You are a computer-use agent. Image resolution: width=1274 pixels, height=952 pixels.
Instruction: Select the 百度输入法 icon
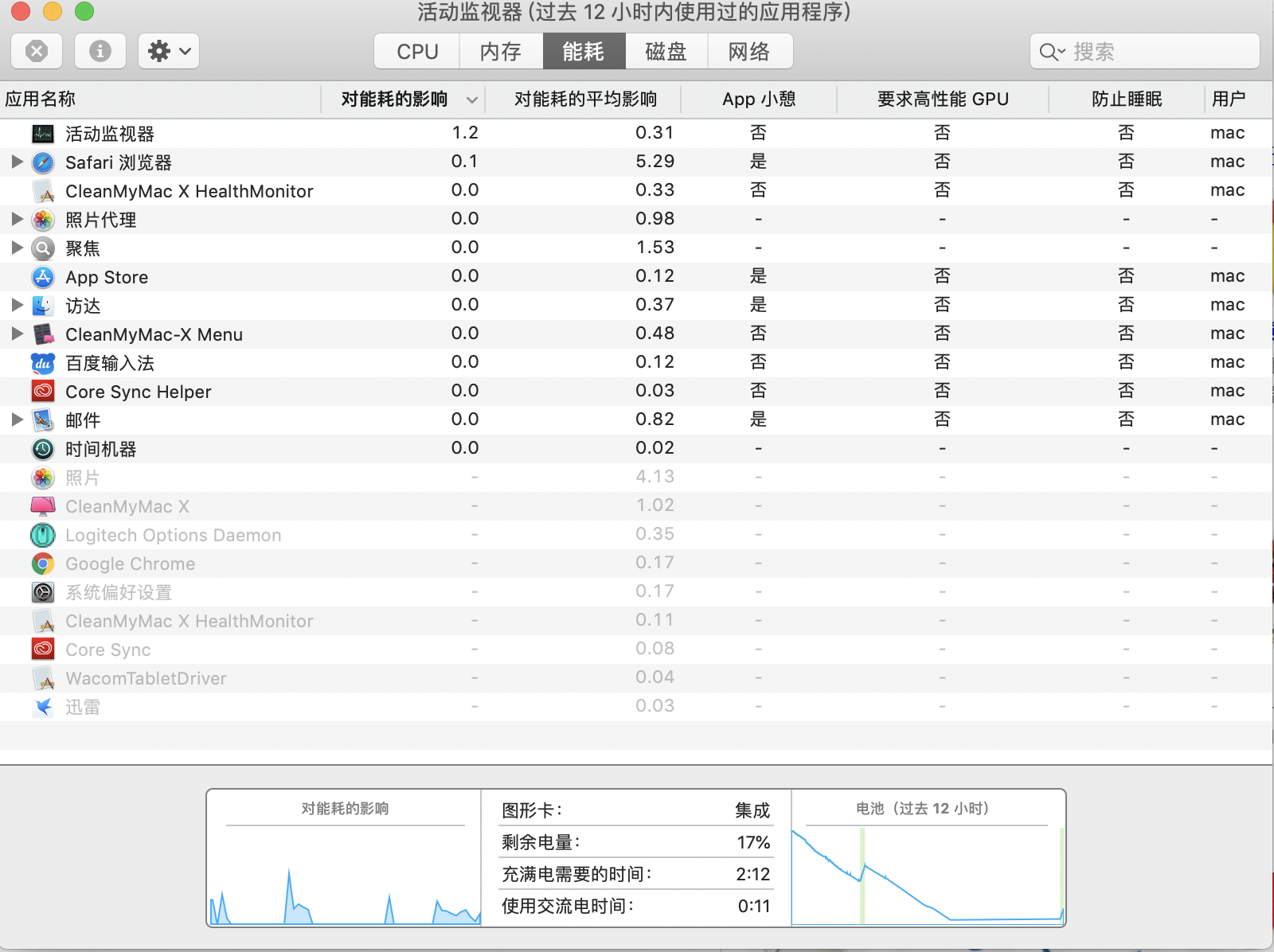tap(43, 363)
